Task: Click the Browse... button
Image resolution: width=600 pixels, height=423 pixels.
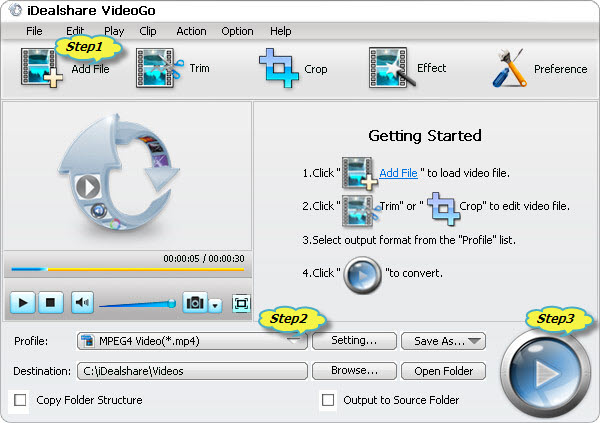Action: coord(354,371)
